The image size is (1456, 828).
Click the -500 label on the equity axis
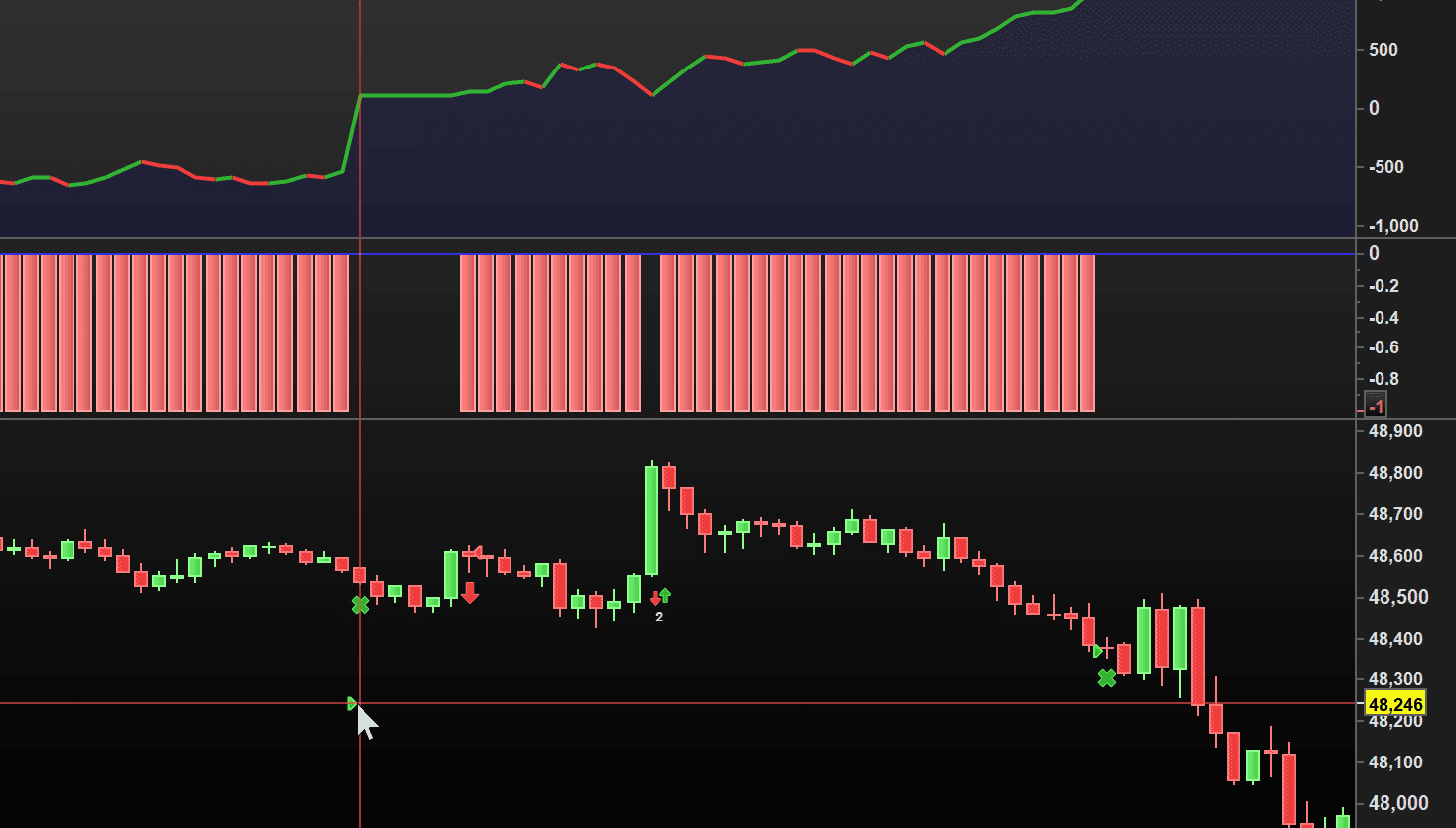click(1386, 167)
